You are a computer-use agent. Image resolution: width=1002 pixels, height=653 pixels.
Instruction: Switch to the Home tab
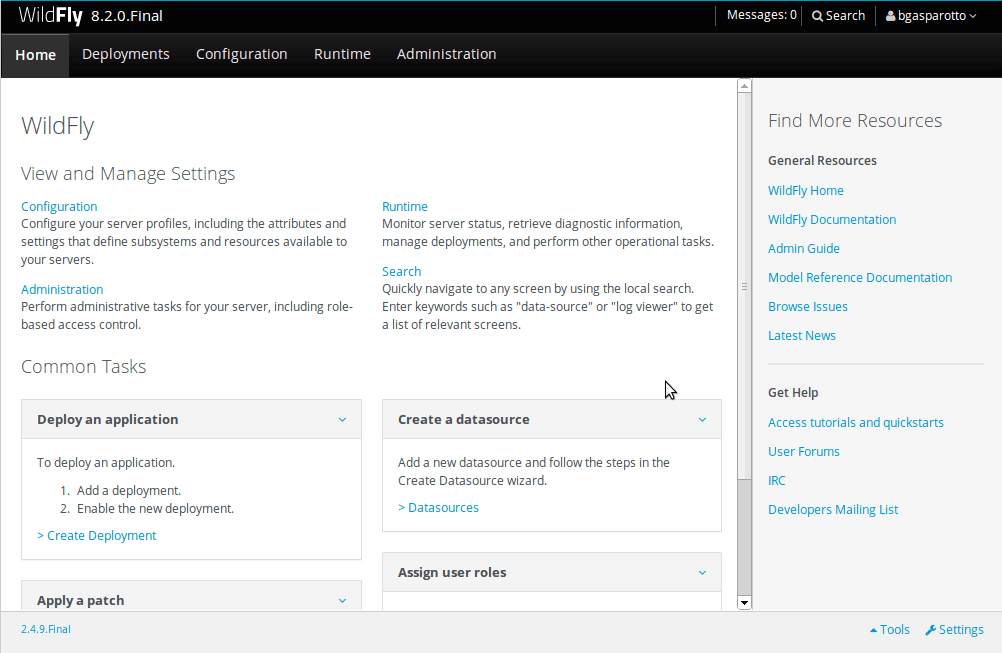(35, 55)
